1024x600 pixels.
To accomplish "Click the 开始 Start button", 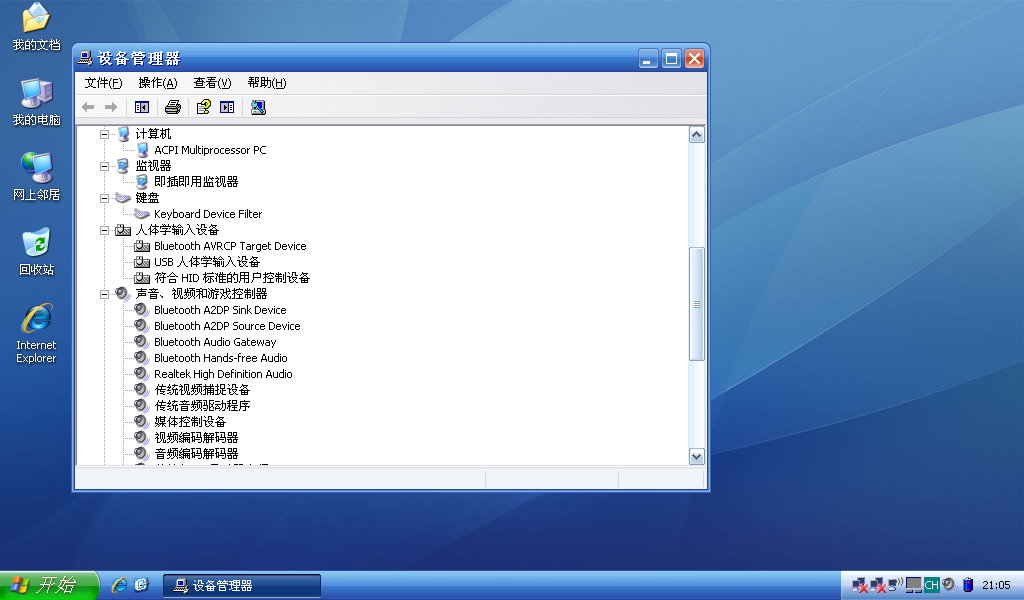I will click(49, 585).
